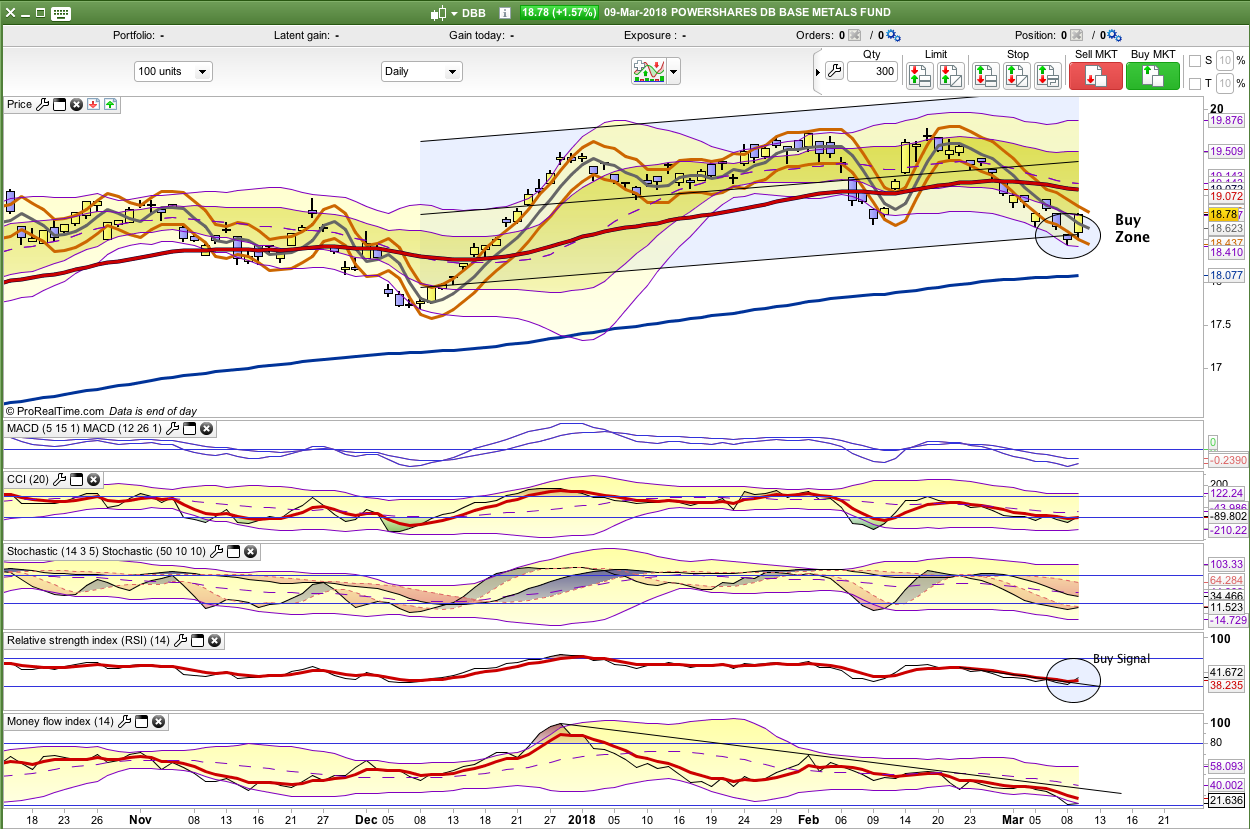Open the 100 units dropdown
The image size is (1250, 829).
[x=173, y=72]
